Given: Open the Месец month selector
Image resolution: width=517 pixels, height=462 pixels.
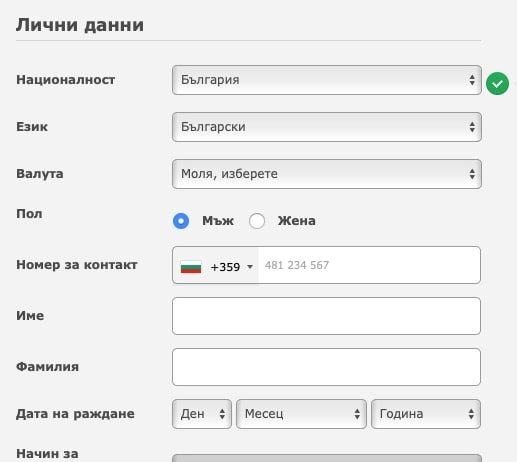Looking at the screenshot, I should 301,414.
